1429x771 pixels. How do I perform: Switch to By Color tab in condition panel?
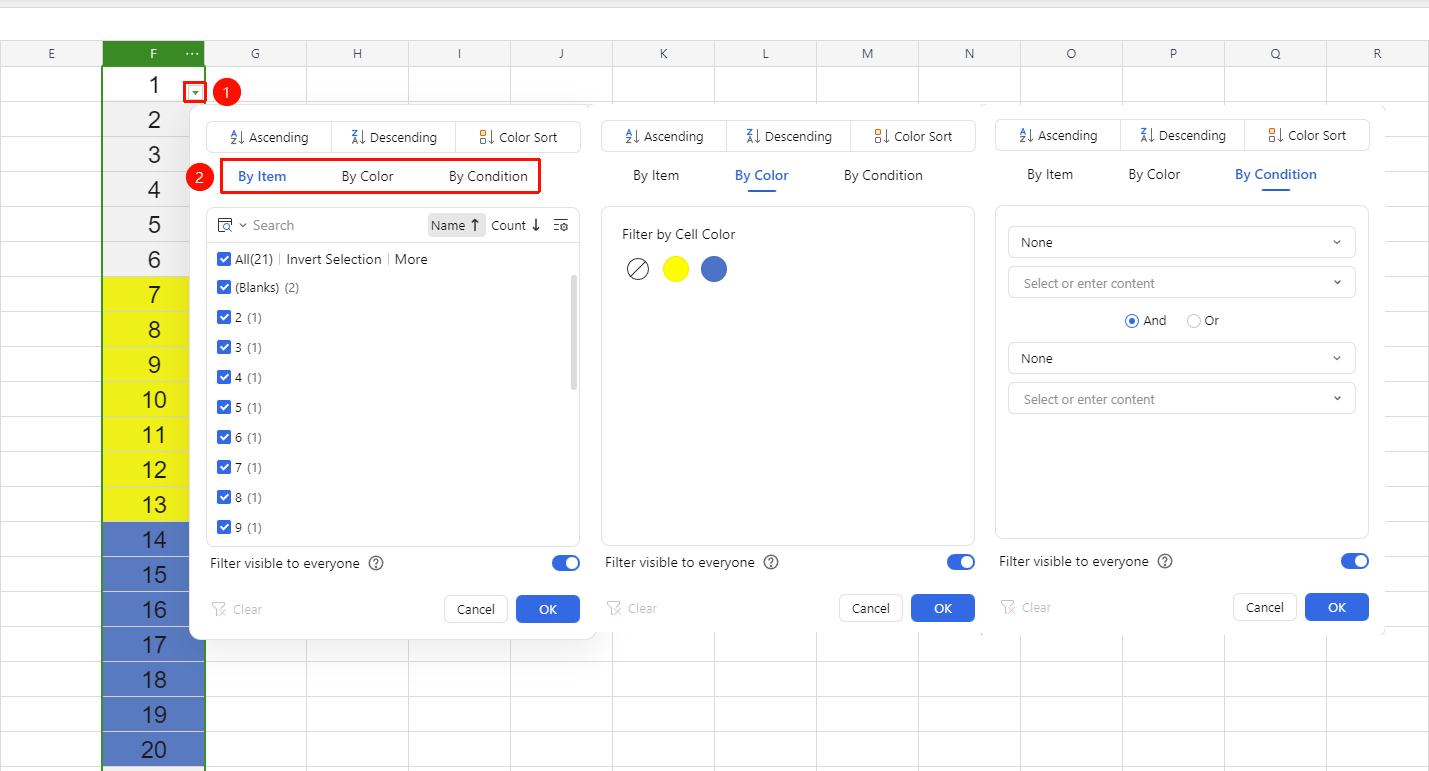click(x=1154, y=174)
